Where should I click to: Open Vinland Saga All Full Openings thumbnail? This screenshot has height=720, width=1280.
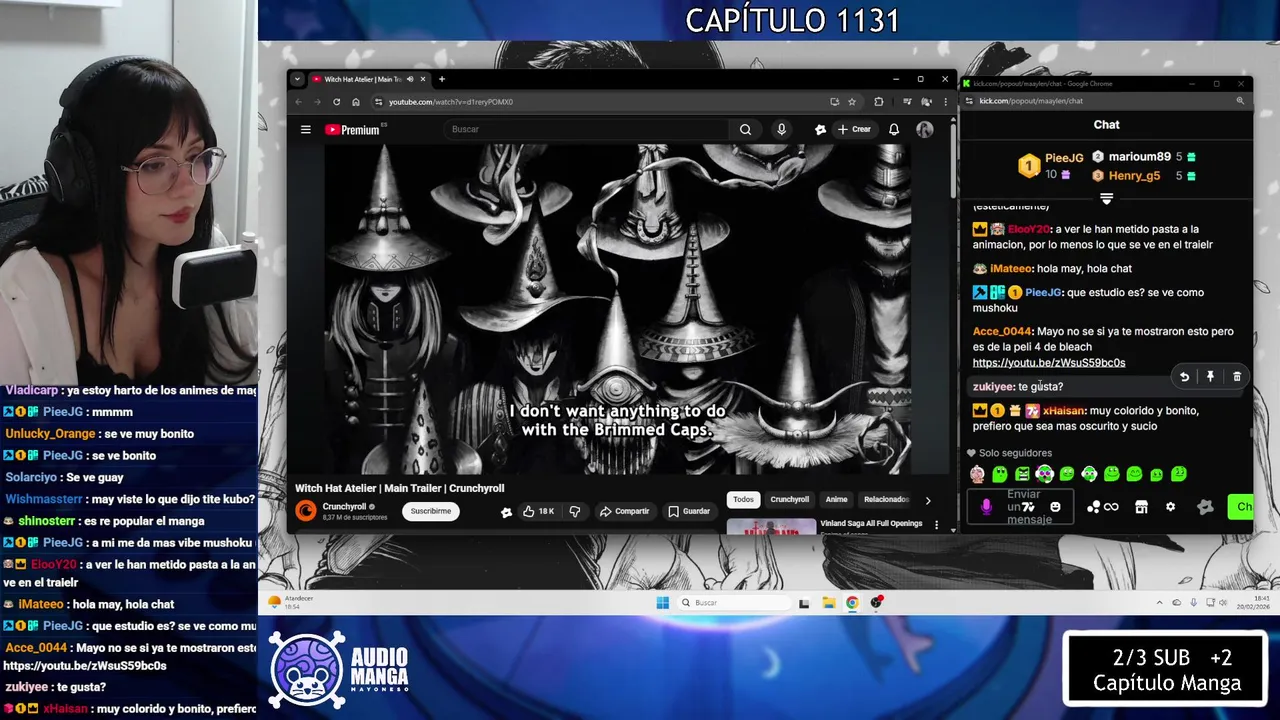point(771,526)
